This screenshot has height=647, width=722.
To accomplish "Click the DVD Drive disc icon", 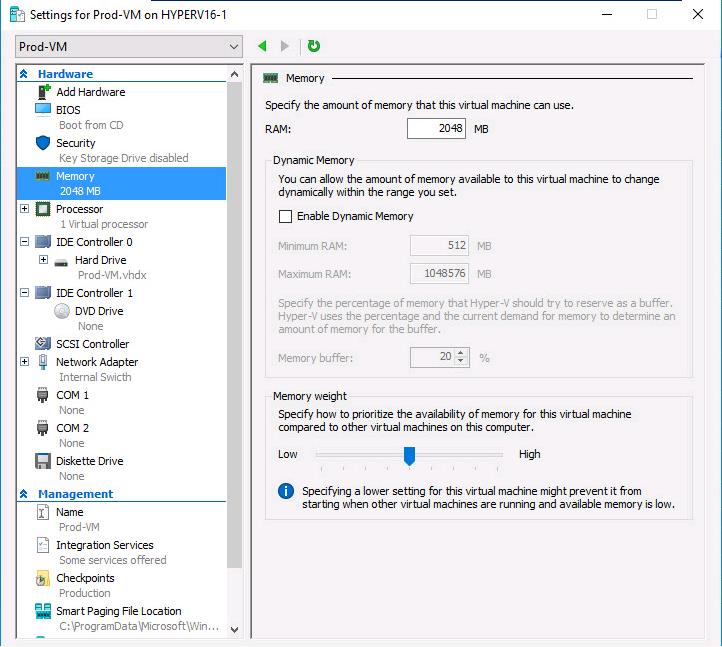I will click(62, 311).
